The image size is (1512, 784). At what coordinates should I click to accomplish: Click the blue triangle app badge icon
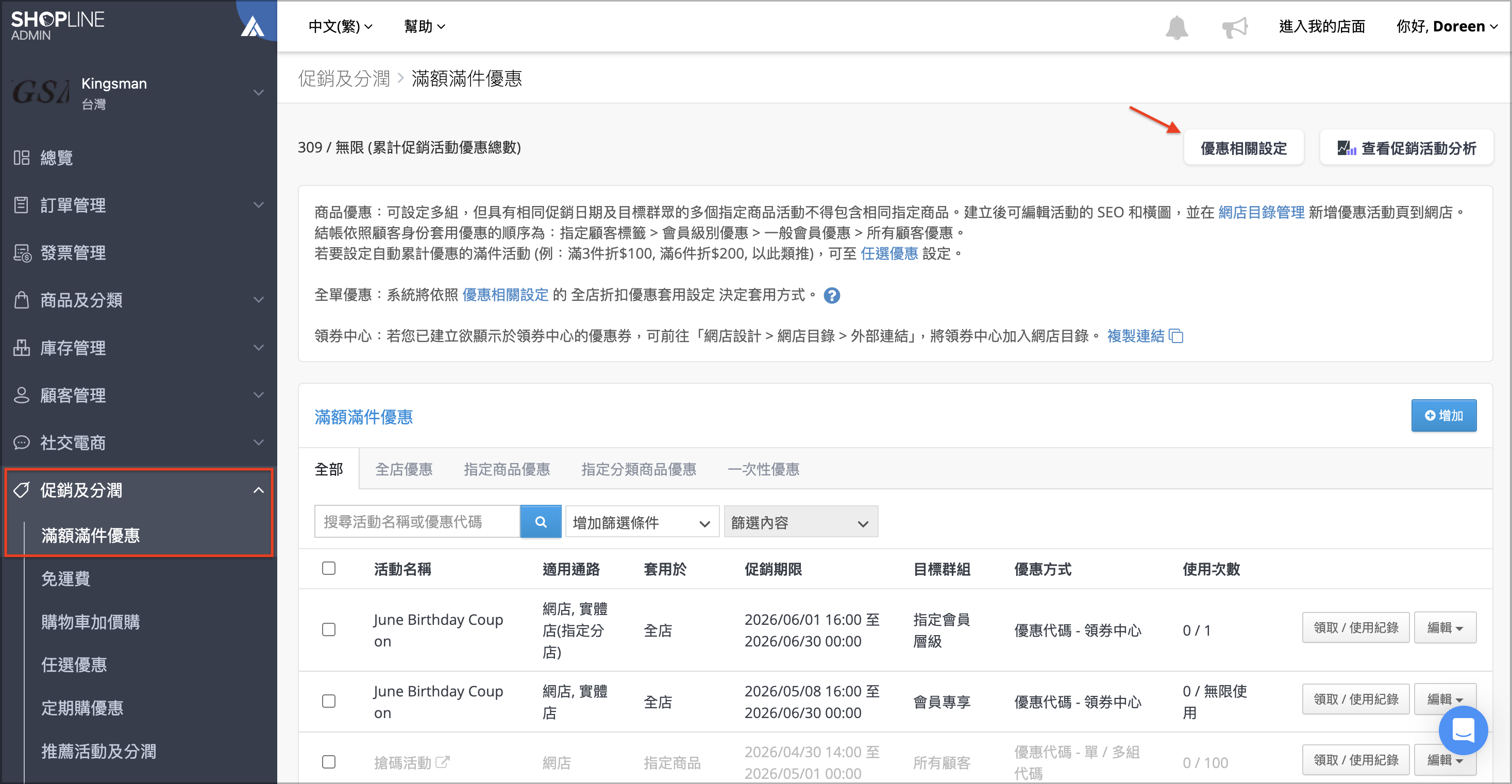click(x=253, y=26)
